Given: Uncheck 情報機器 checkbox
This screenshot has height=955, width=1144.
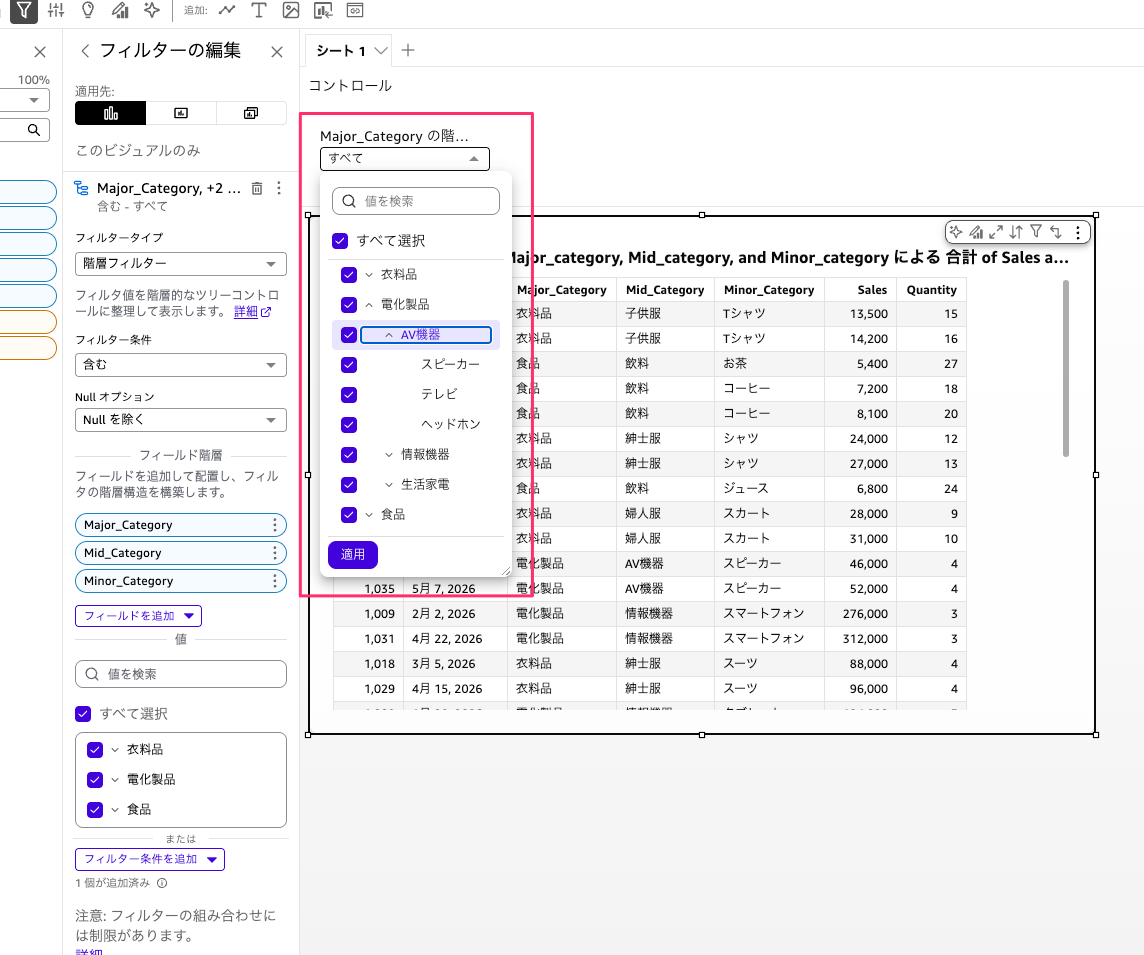Looking at the screenshot, I should (x=349, y=455).
